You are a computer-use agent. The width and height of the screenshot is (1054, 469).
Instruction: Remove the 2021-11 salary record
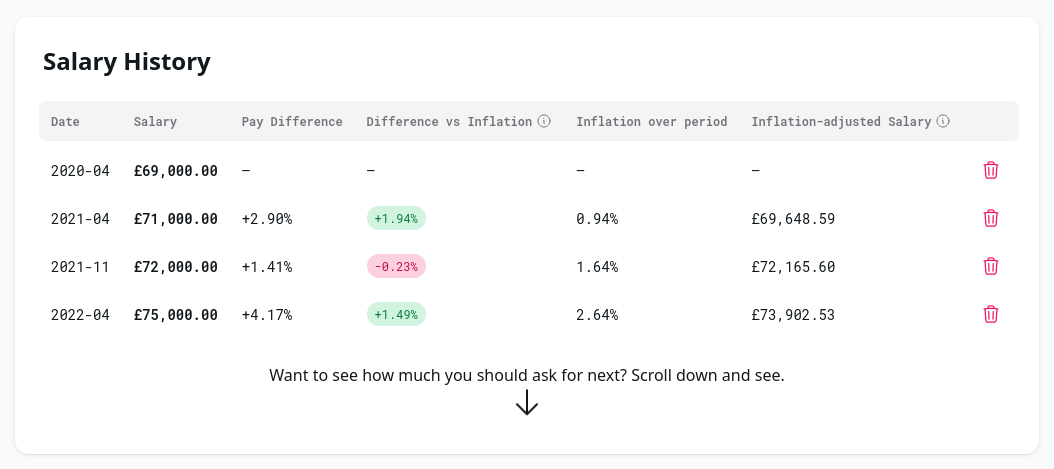pyautogui.click(x=991, y=266)
